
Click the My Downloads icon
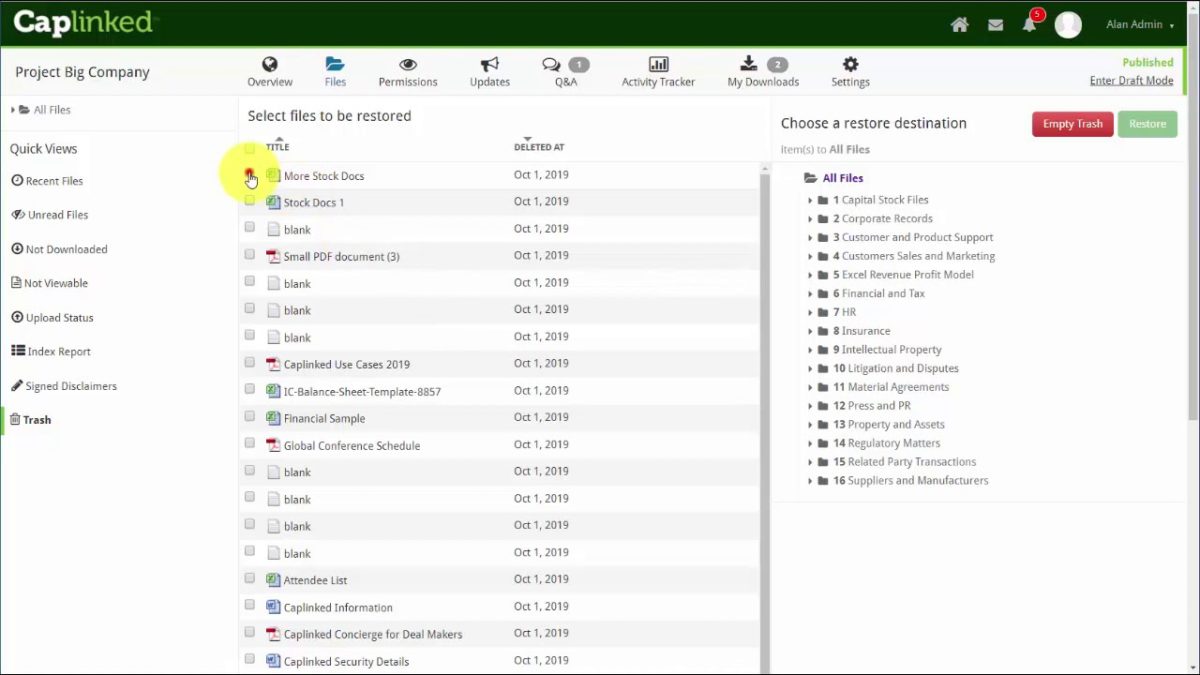coord(748,65)
